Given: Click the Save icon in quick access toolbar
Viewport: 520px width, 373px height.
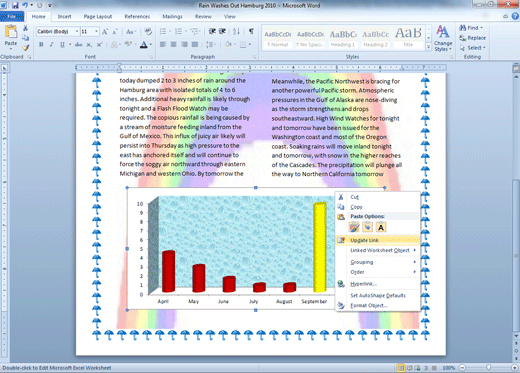Looking at the screenshot, I should tap(15, 5).
